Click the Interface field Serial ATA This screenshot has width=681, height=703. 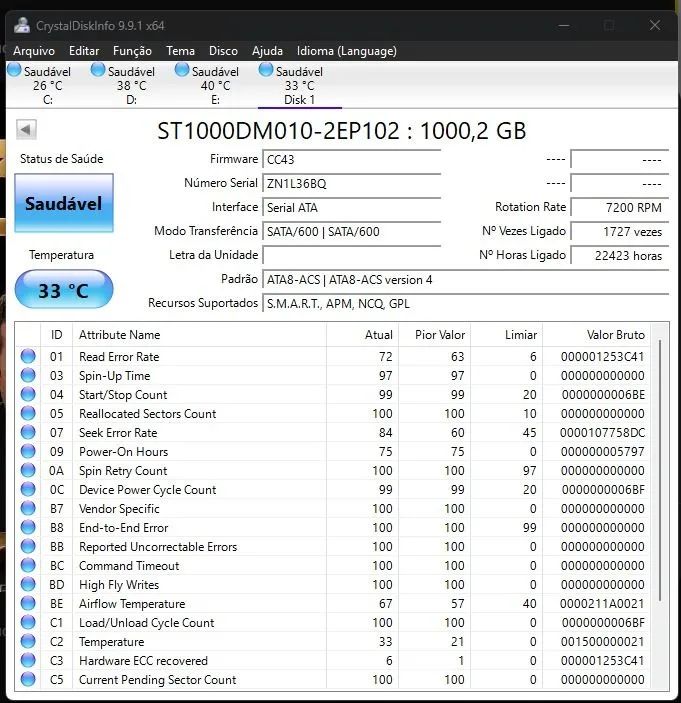351,208
